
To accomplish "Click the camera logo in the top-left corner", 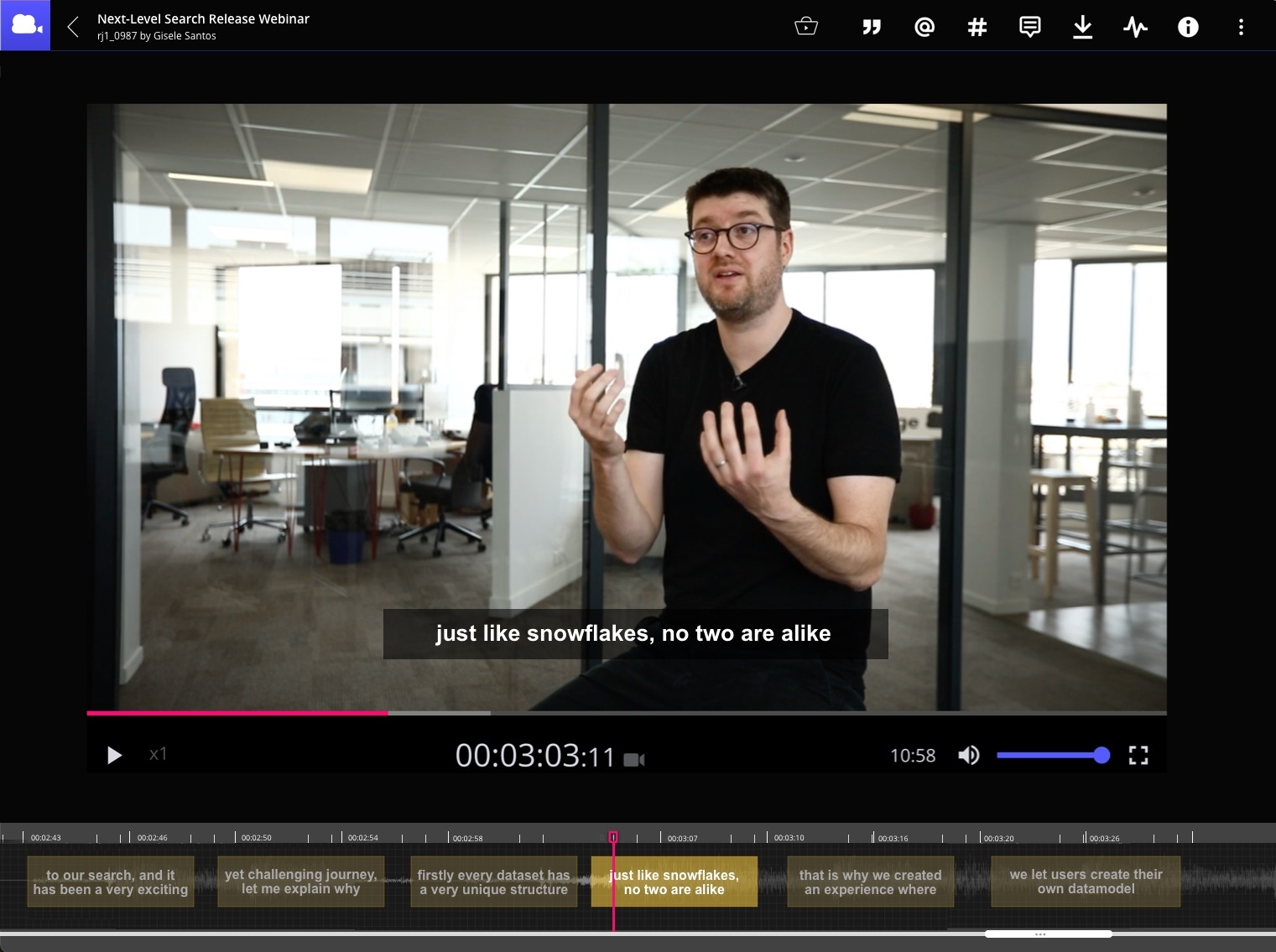I will tap(25, 25).
